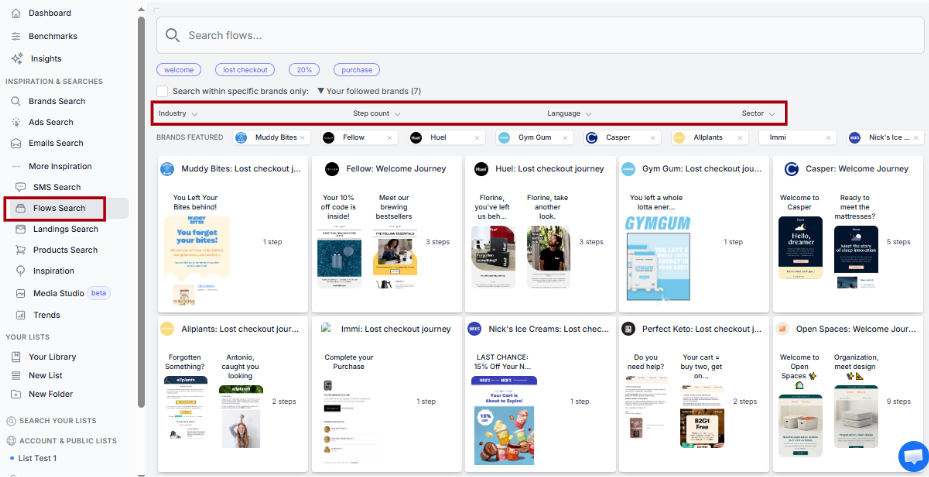Screen dimensions: 929x477
Task: Open List Test 1 list
Action: (x=37, y=459)
